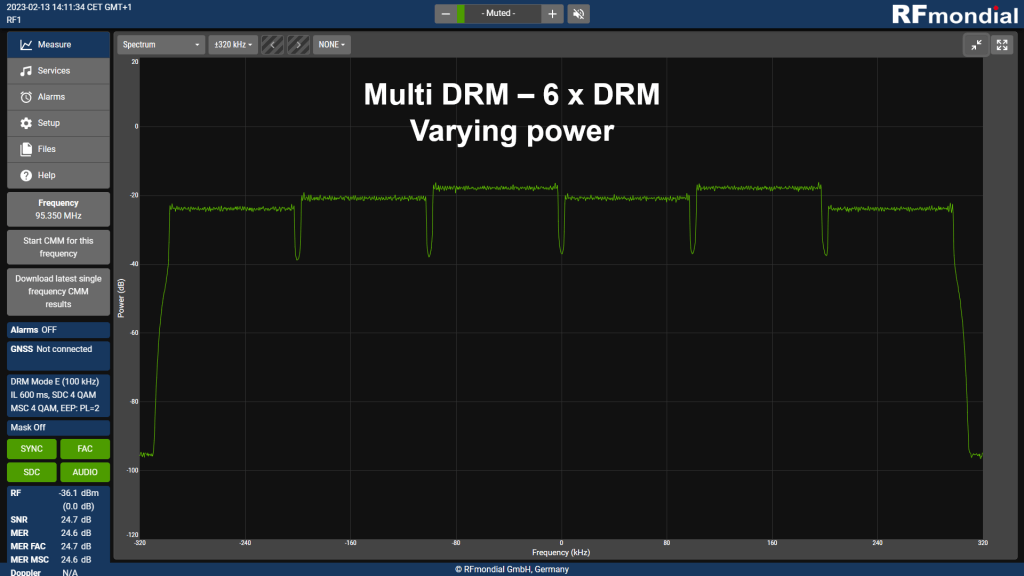
Task: Expand the spectrum view to fullscreen
Action: [x=1002, y=44]
